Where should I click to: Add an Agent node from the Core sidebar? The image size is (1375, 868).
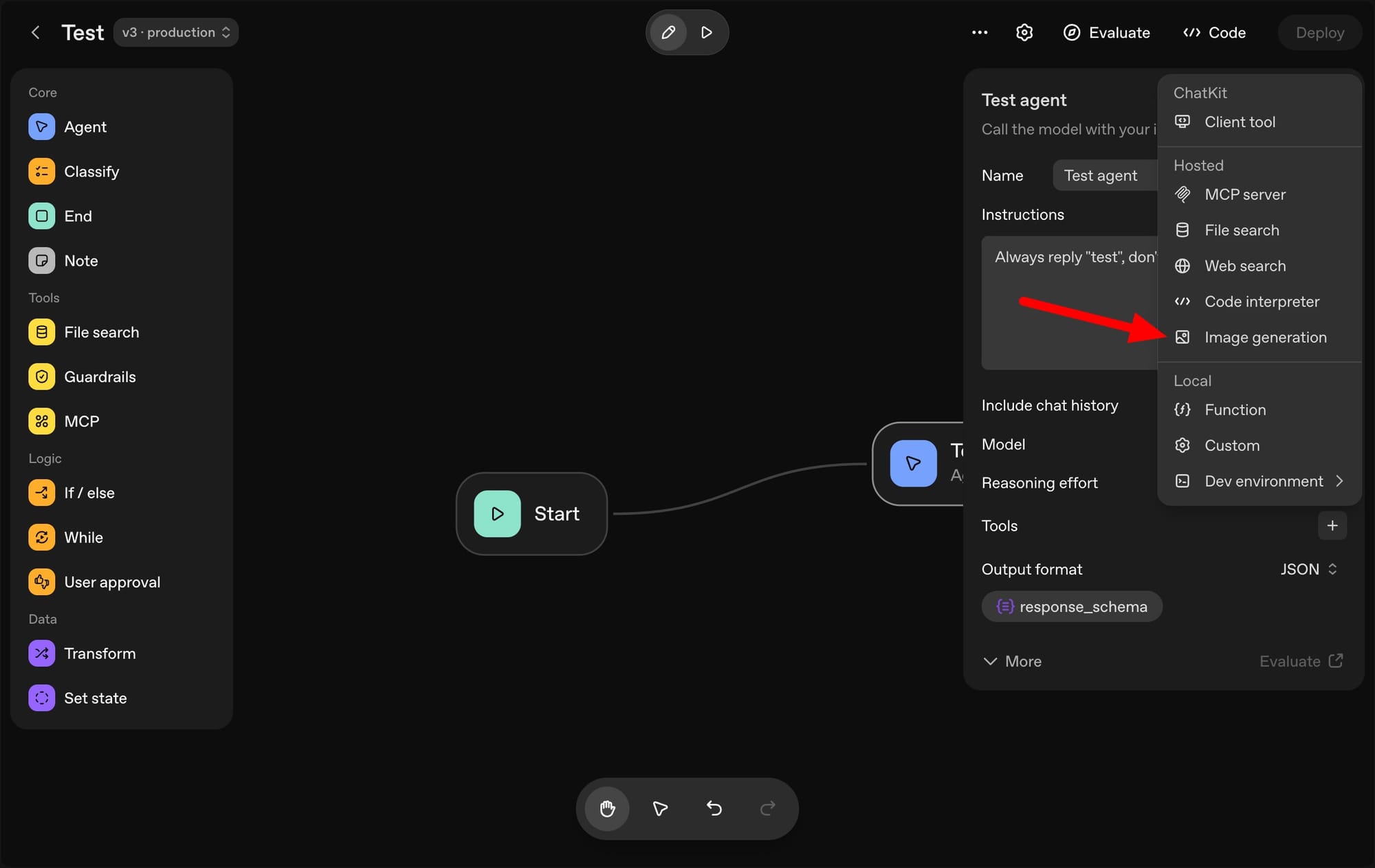click(x=85, y=126)
